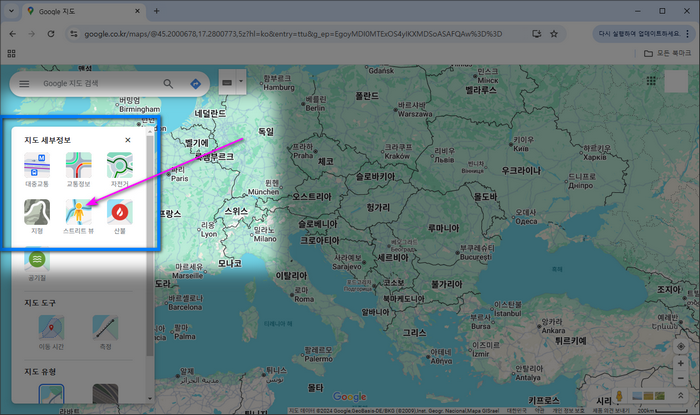Switch to the satellite map type thumbnail
This screenshot has height=415, width=700.
pyautogui.click(x=105, y=394)
